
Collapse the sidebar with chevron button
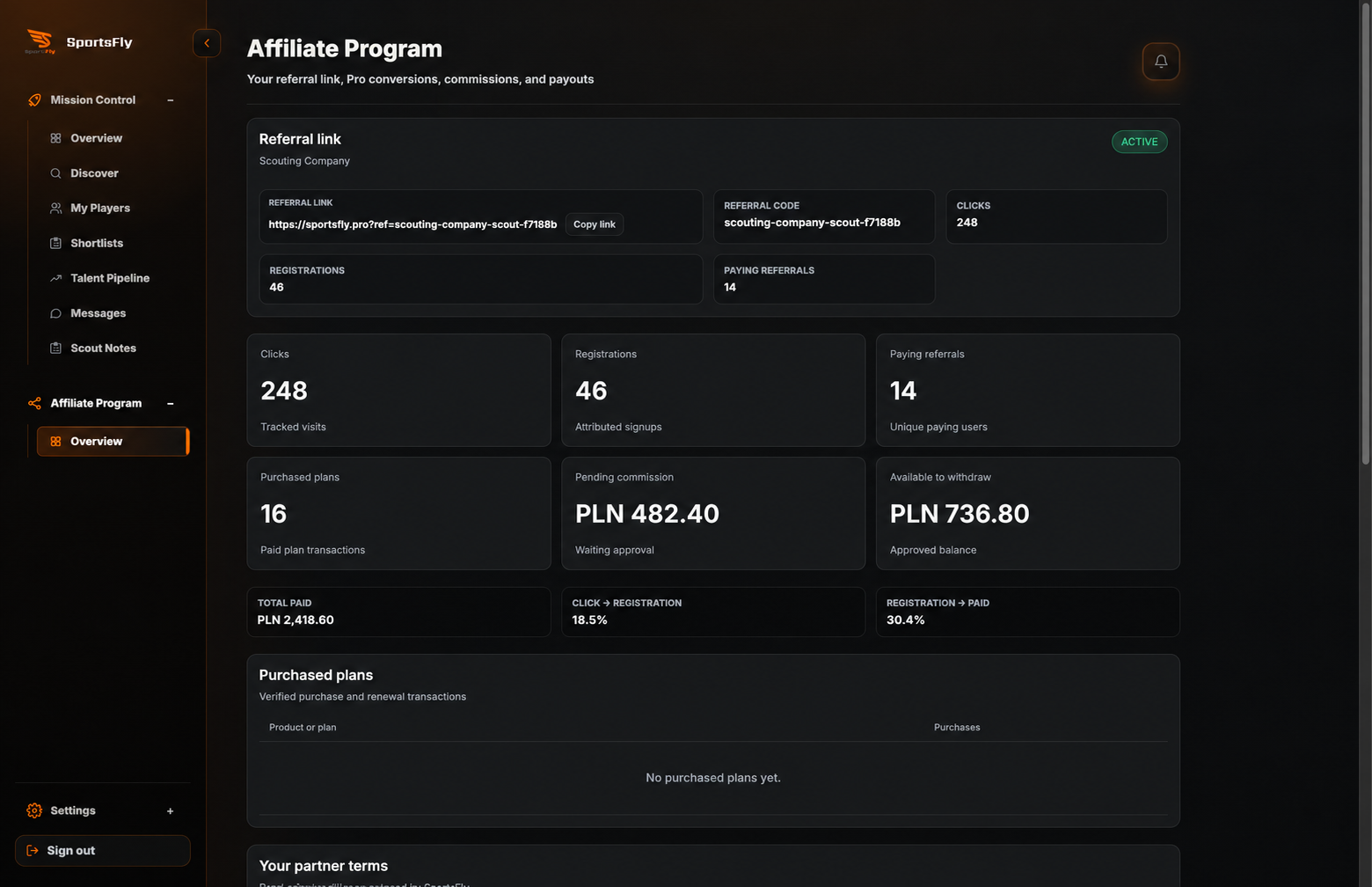[x=207, y=43]
